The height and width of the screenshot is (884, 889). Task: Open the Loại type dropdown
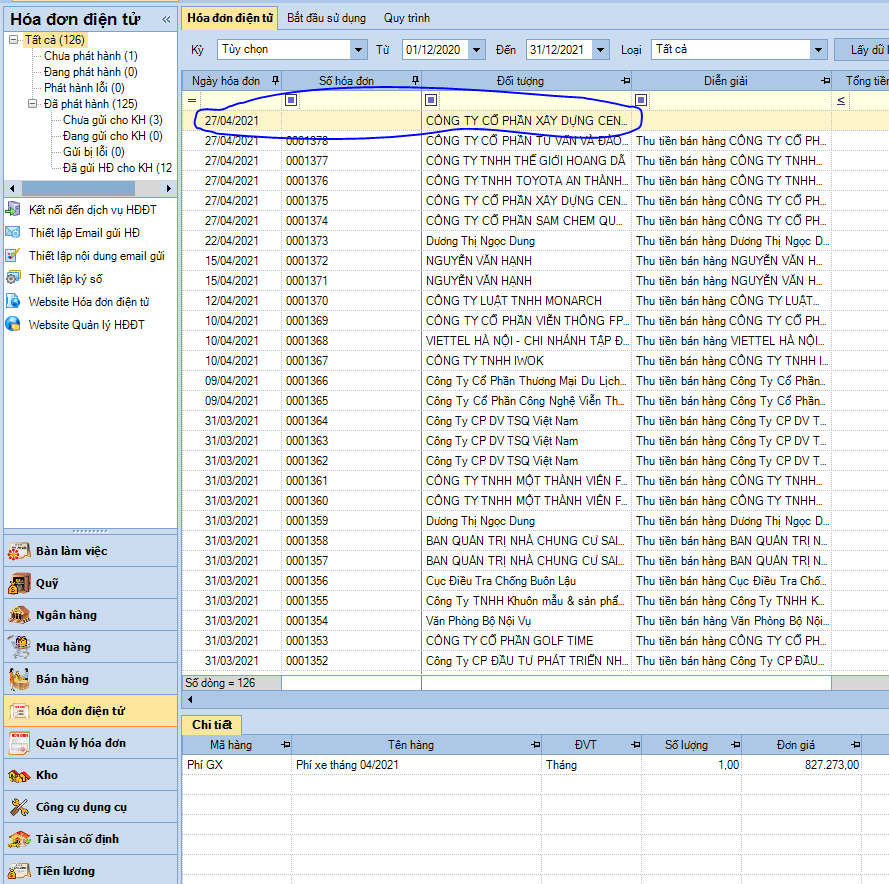tap(818, 49)
